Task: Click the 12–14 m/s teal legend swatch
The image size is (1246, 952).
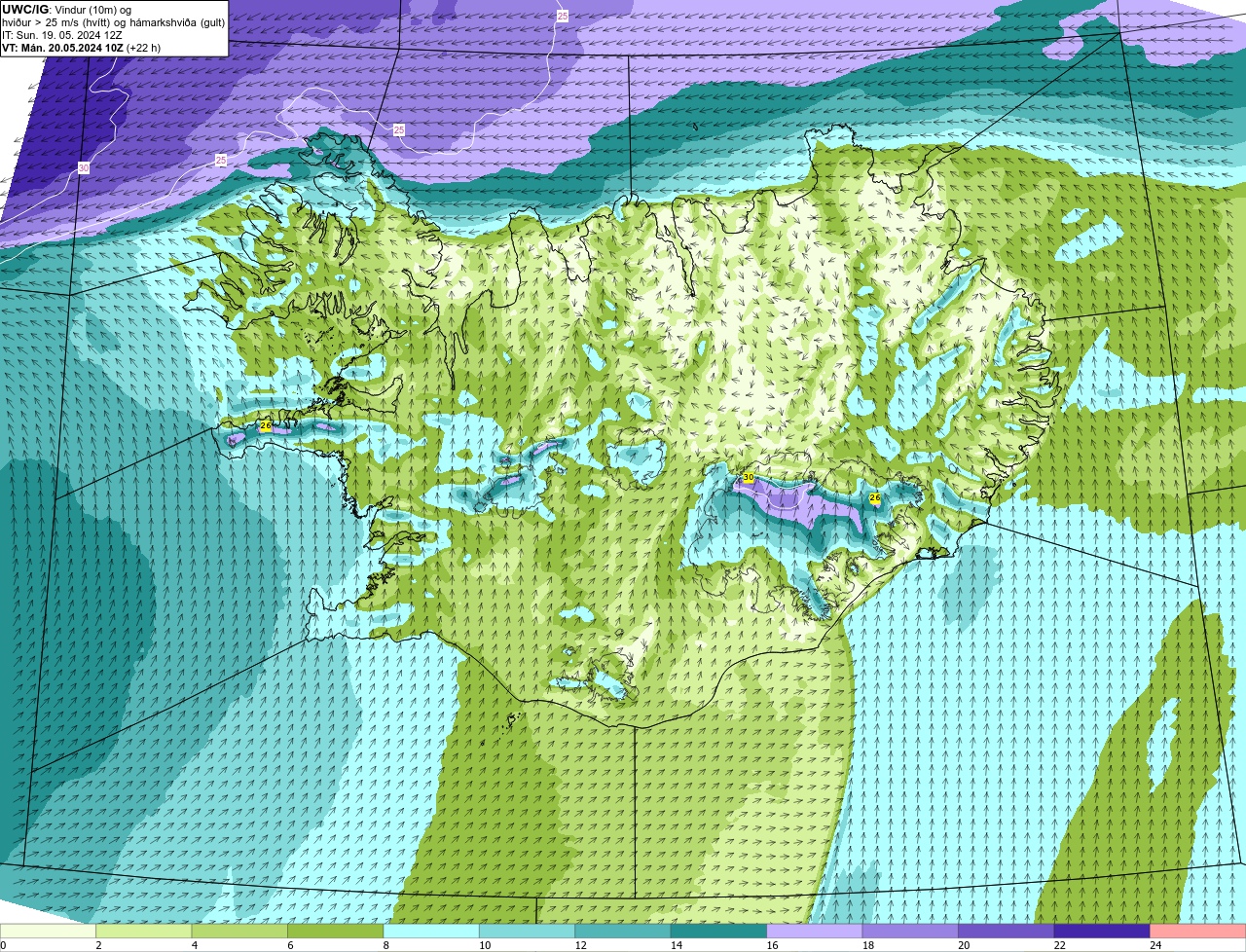Action: 623,932
